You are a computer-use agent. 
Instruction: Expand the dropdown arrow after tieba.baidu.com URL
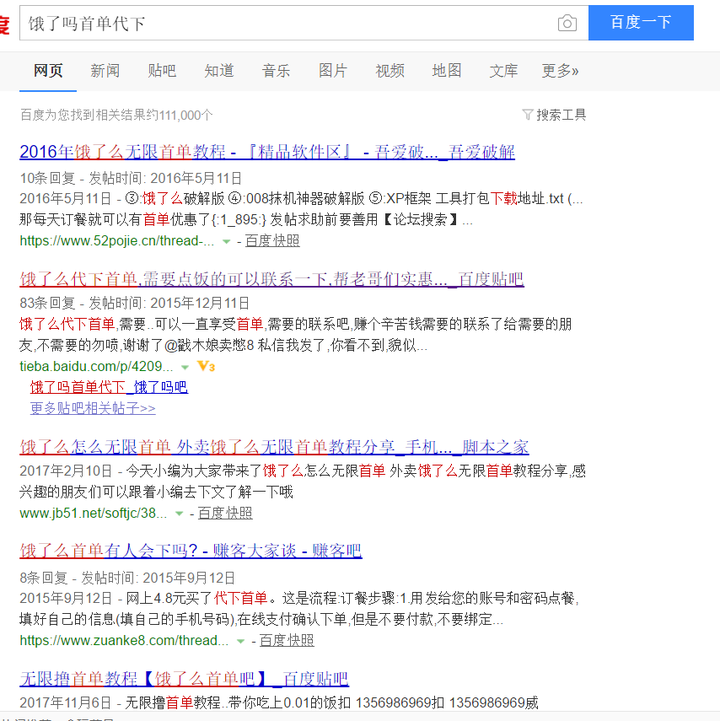click(185, 367)
